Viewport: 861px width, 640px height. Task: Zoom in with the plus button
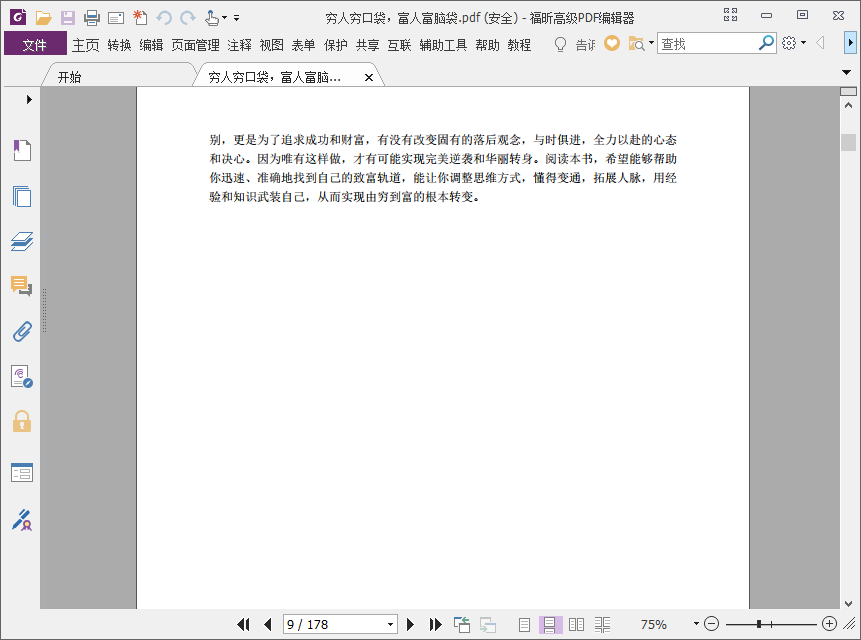830,624
